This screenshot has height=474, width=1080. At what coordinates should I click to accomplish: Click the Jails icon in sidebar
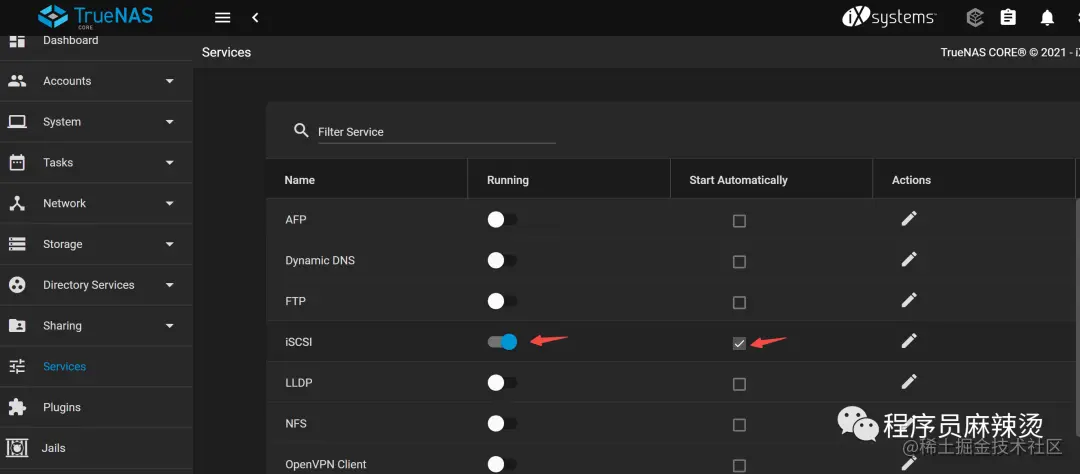(17, 448)
